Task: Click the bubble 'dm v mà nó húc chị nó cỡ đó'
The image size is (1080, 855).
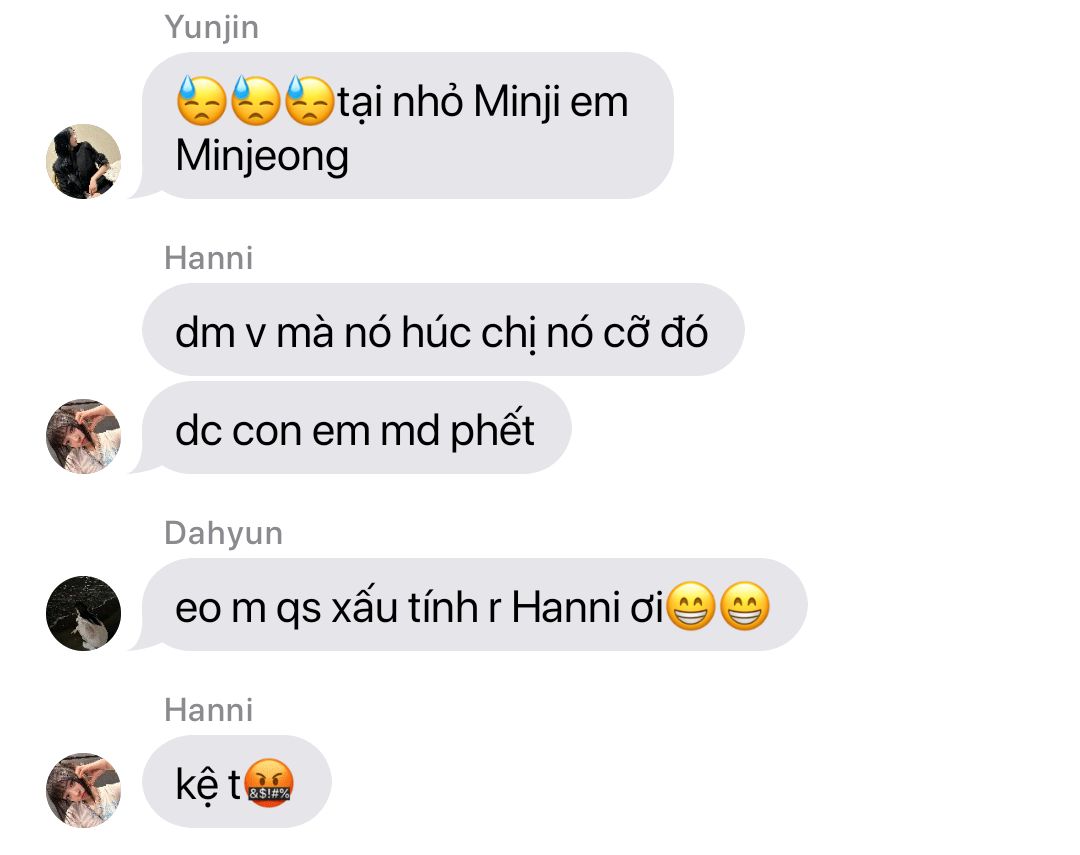Action: click(443, 329)
